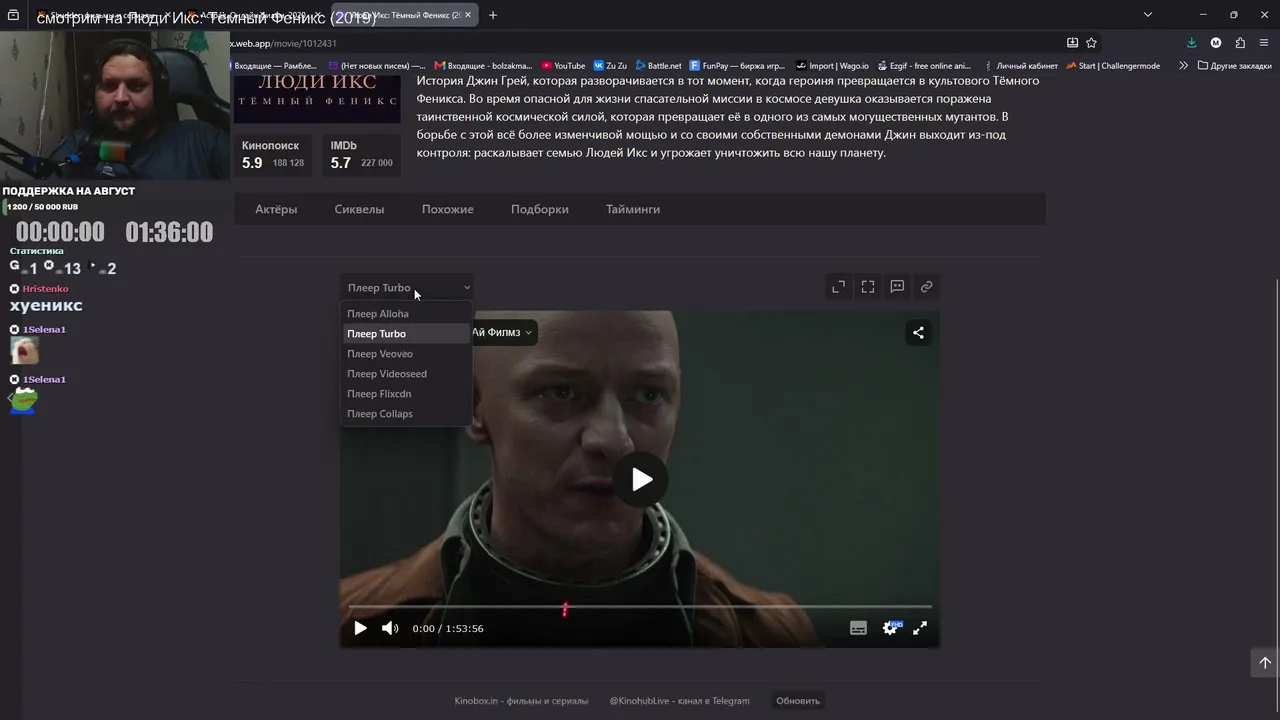The height and width of the screenshot is (720, 1280).
Task: Open the comment bubble icon above the player
Action: 897,287
